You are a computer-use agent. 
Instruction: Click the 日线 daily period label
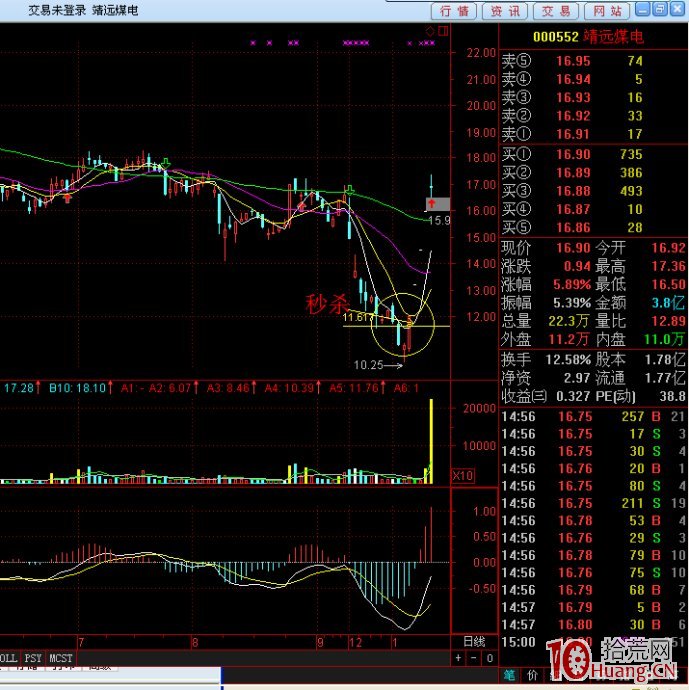point(474,642)
